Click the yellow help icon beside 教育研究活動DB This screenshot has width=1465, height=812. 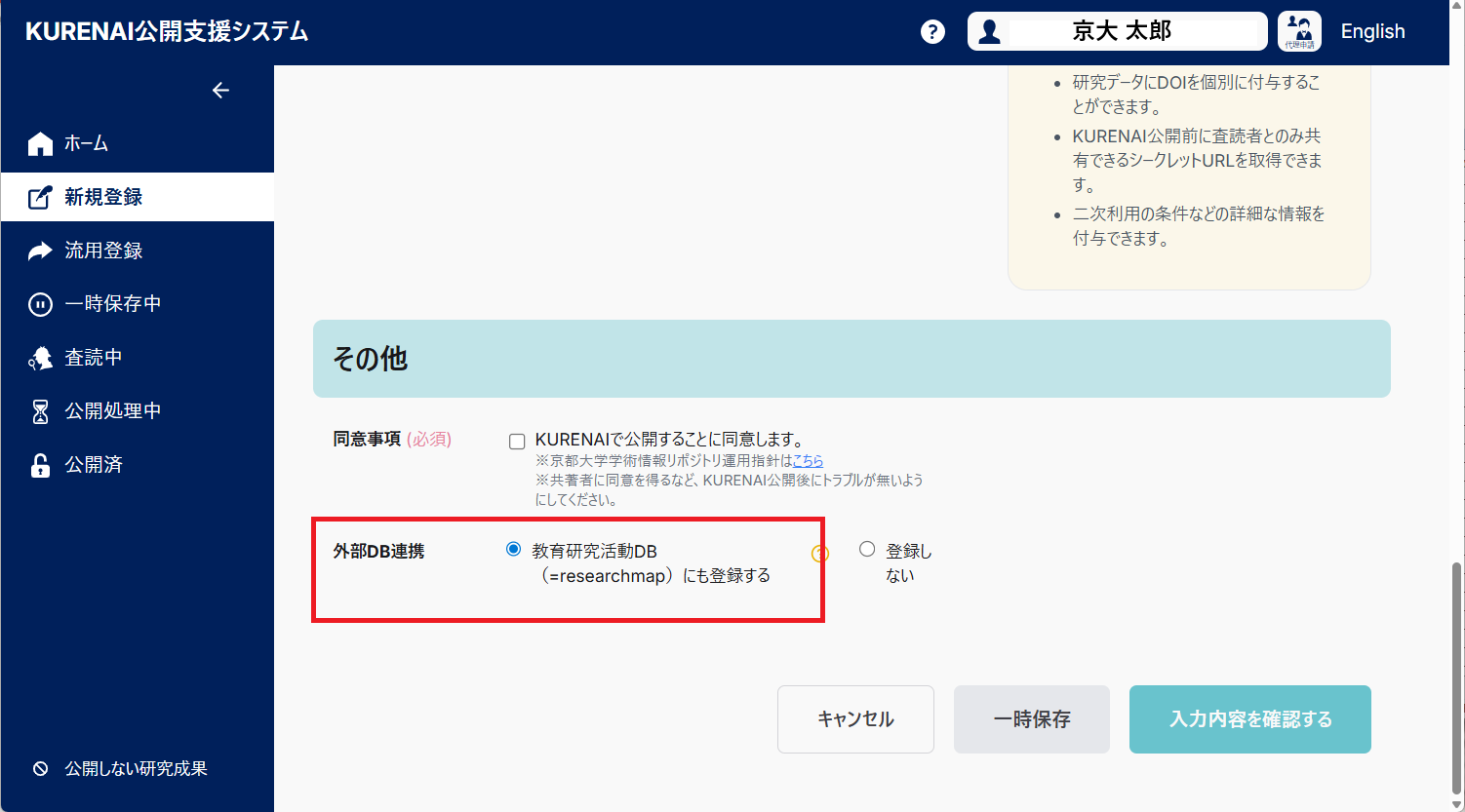[819, 553]
